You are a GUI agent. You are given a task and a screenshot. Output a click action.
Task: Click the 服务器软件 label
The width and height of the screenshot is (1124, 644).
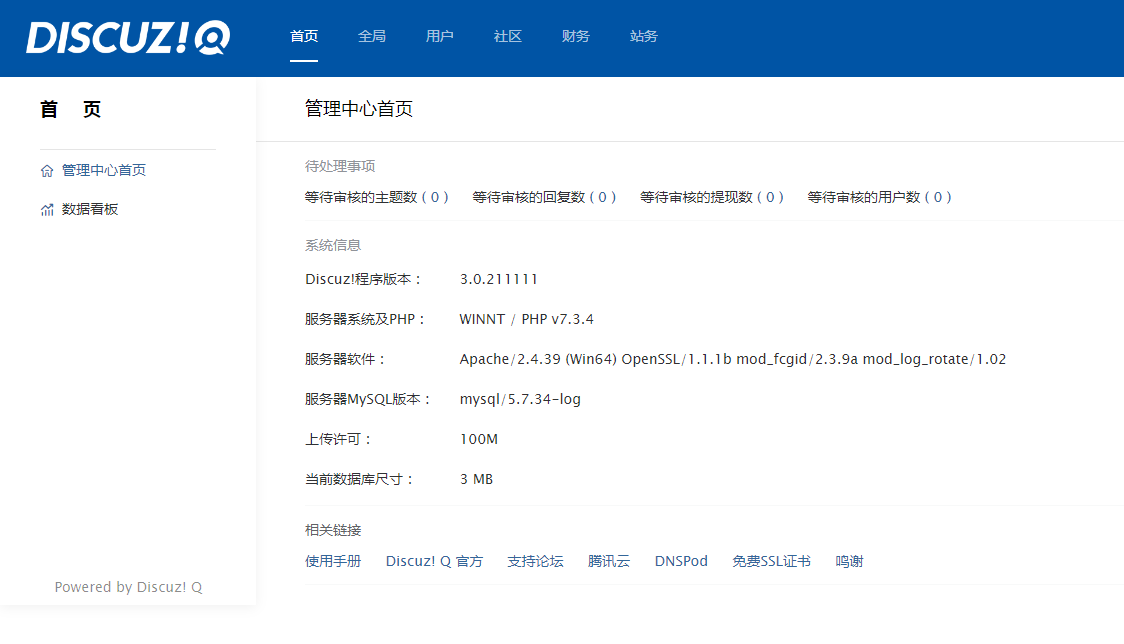(x=345, y=359)
